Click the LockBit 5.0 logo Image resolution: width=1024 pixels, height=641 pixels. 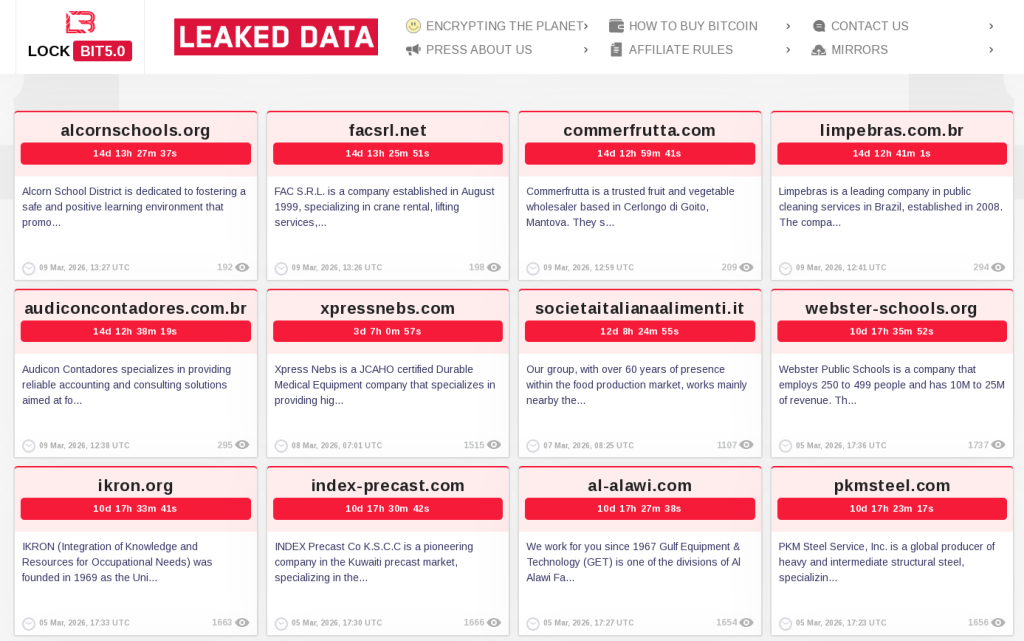(80, 37)
